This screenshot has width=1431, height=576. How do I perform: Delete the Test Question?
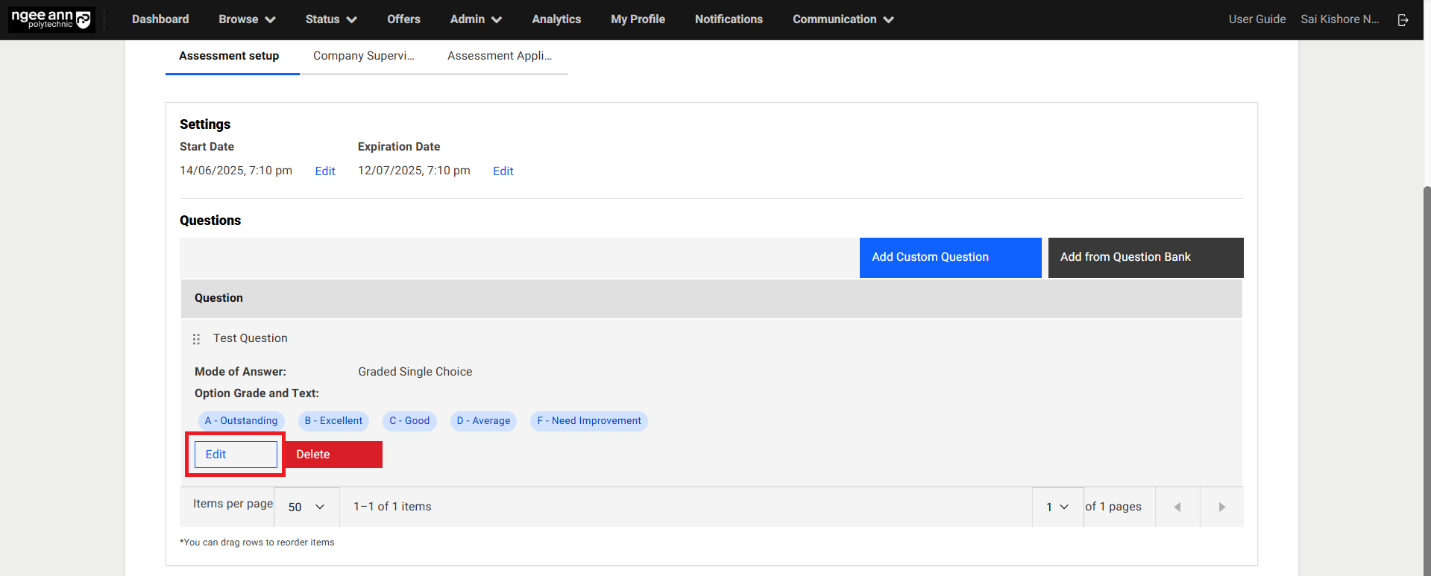tap(332, 454)
